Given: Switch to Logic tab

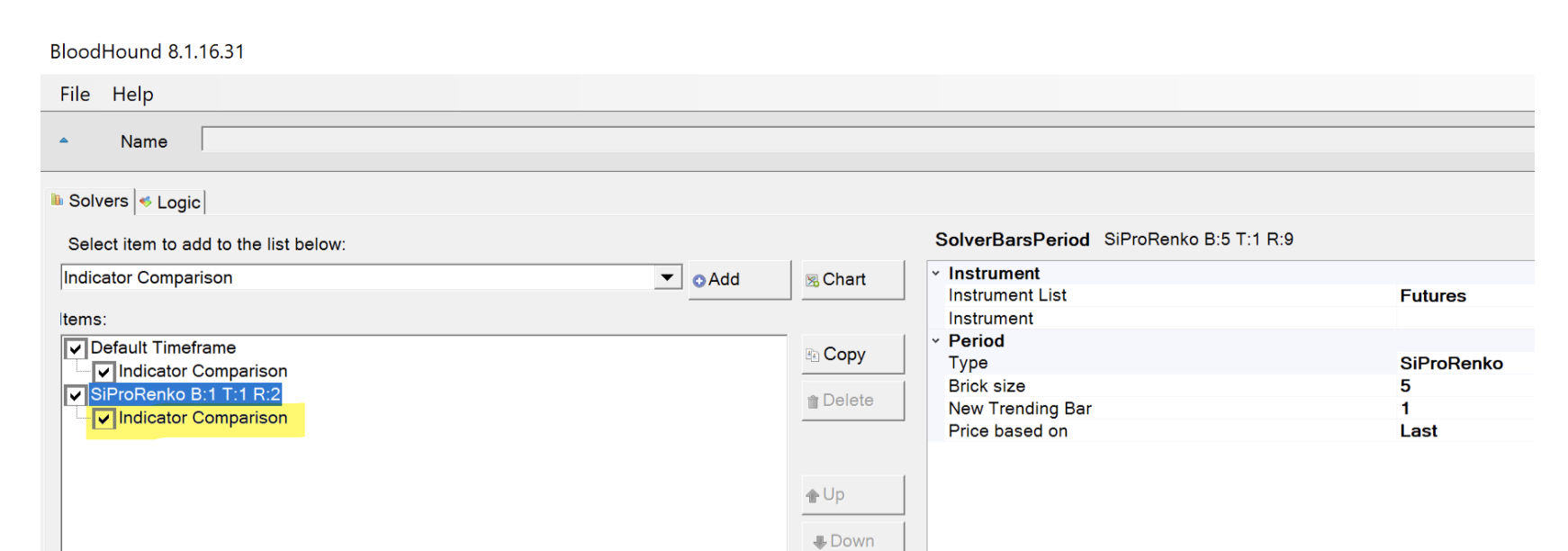Looking at the screenshot, I should pos(170,203).
